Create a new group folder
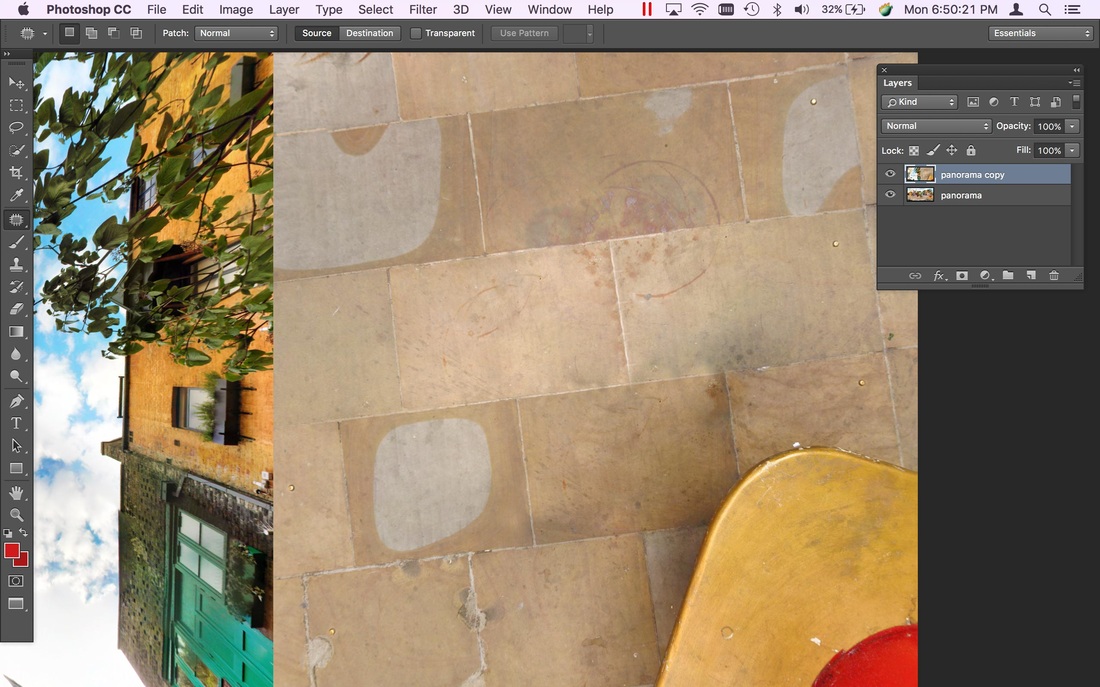1100x687 pixels. coord(1008,276)
